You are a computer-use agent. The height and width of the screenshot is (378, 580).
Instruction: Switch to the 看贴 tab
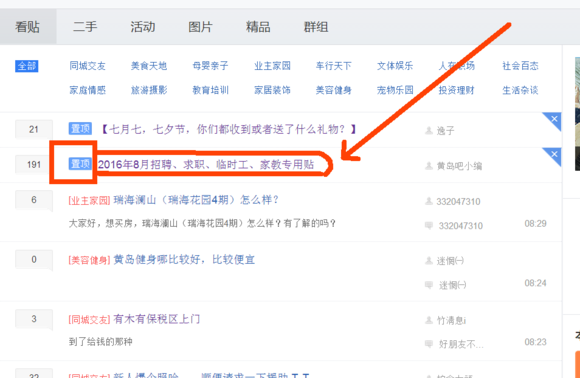(28, 27)
